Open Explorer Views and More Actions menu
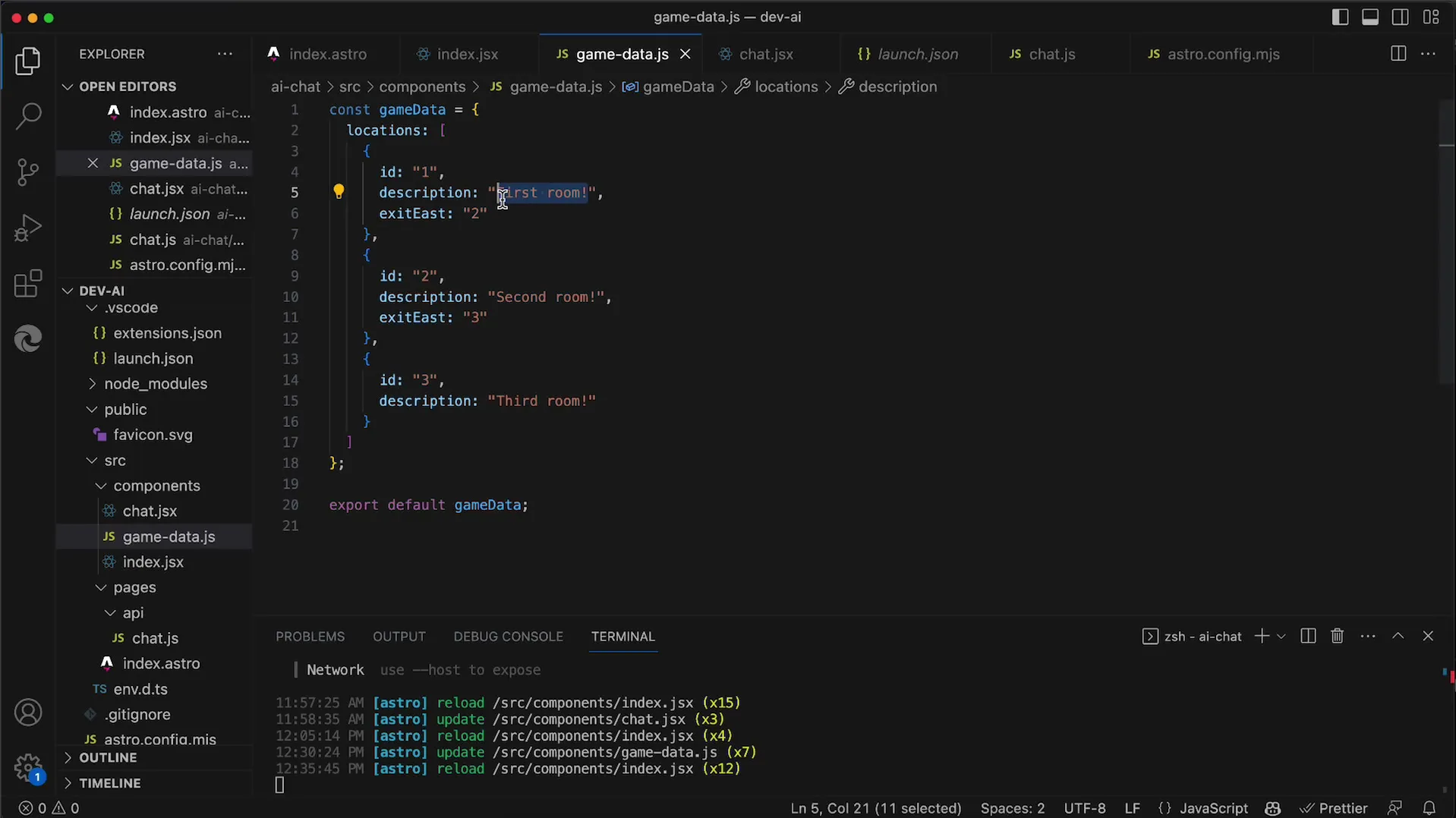 click(x=225, y=54)
